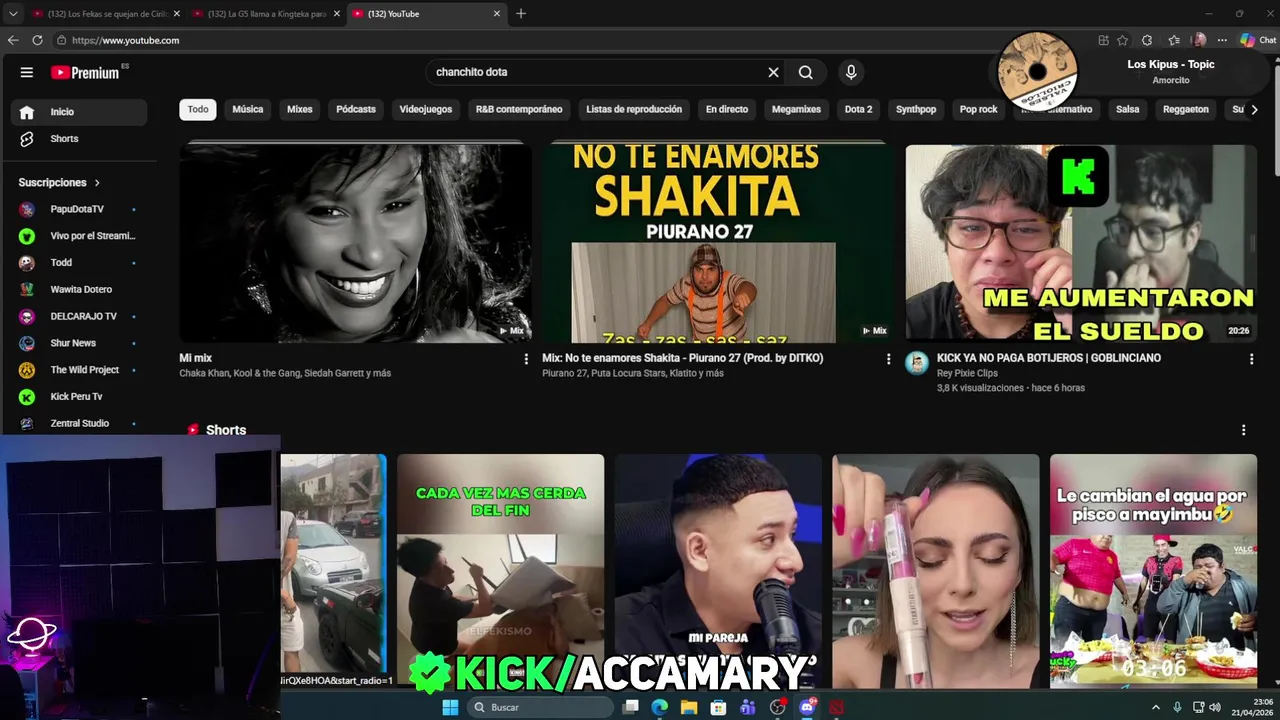
Task: Select the Pop rock chip
Action: pyautogui.click(x=979, y=109)
